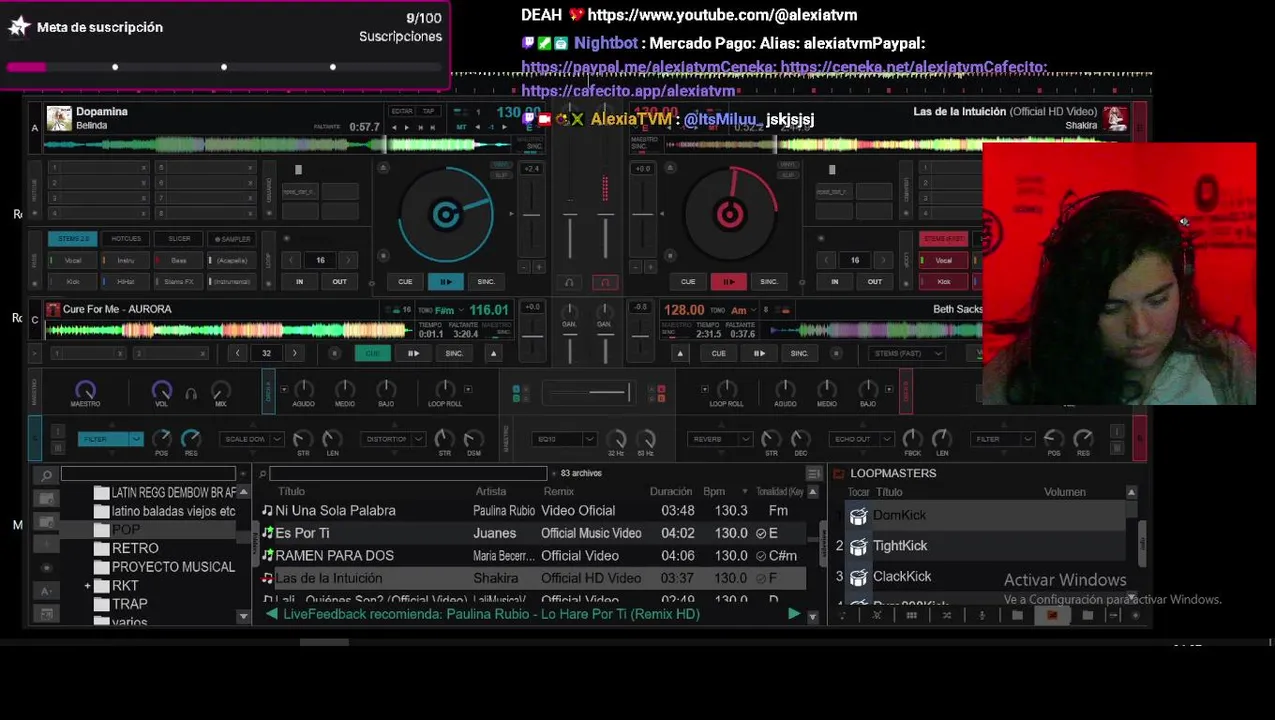Screen dimensions: 1275x720
Task: Select the song Ni Una Sola Palabra
Action: point(335,511)
